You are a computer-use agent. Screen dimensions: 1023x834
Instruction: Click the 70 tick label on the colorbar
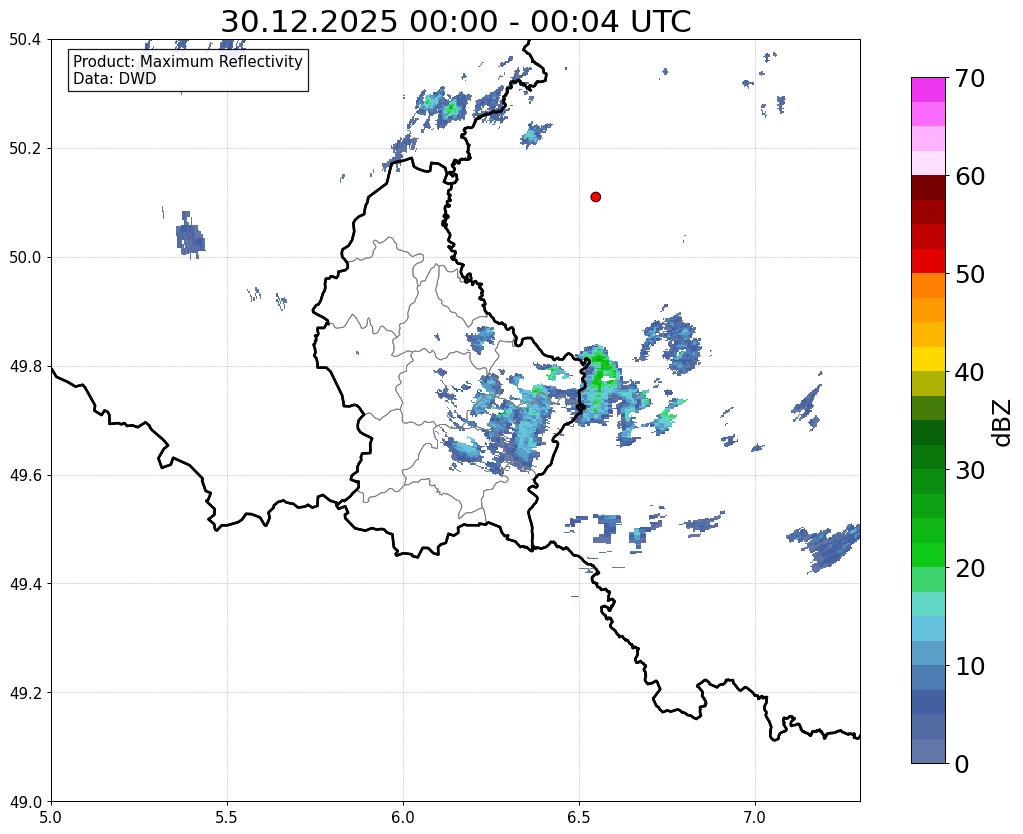pos(970,78)
